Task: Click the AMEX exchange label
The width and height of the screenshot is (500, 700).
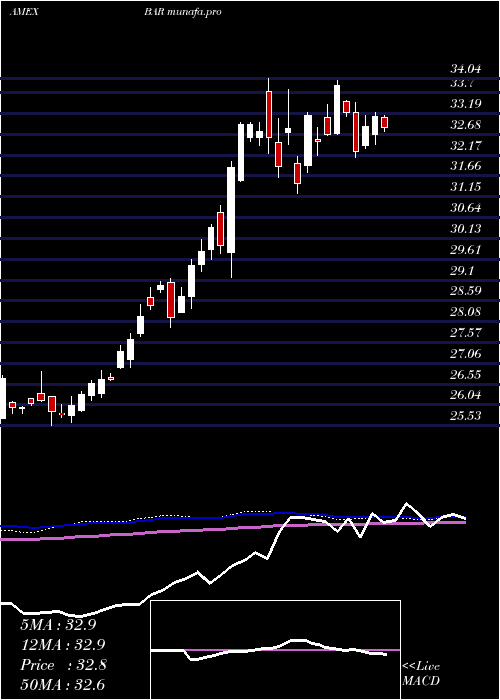Action: point(24,12)
